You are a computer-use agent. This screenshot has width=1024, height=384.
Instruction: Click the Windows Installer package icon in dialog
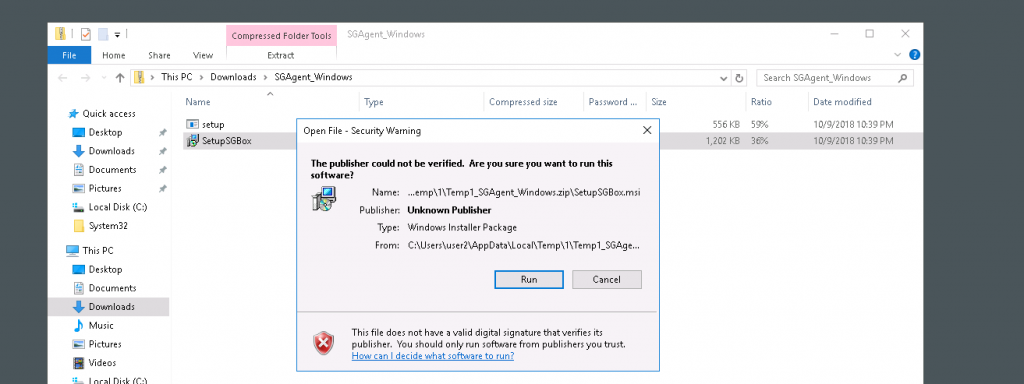[324, 199]
